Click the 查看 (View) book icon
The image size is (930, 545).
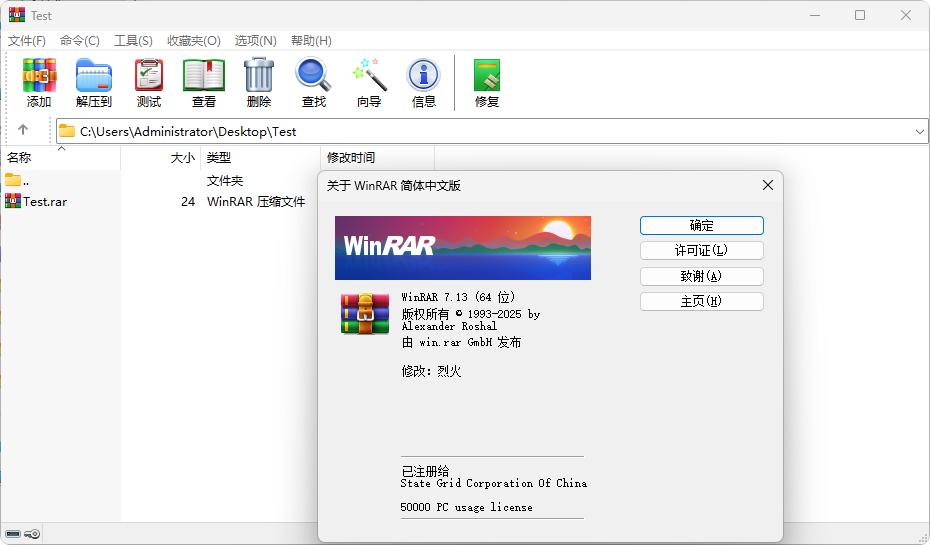click(203, 75)
